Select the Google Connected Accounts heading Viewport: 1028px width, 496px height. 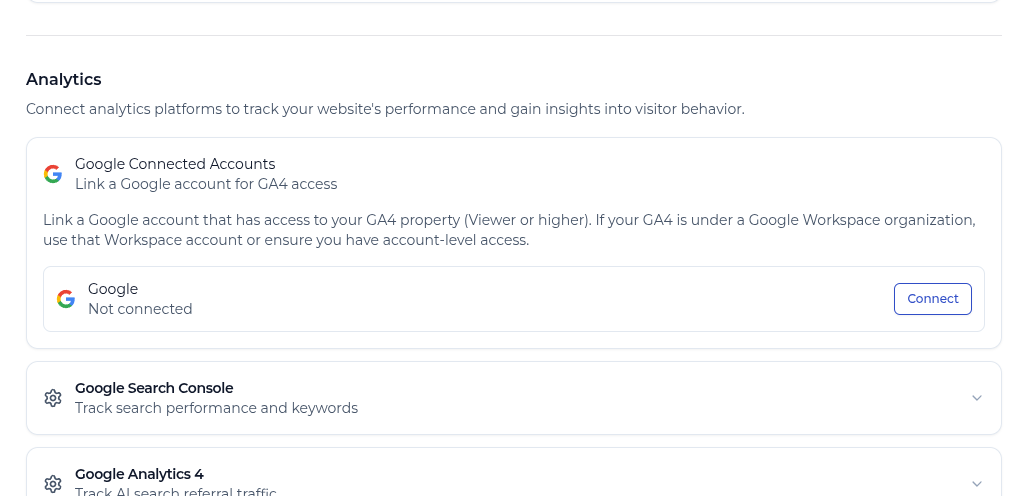tap(175, 164)
